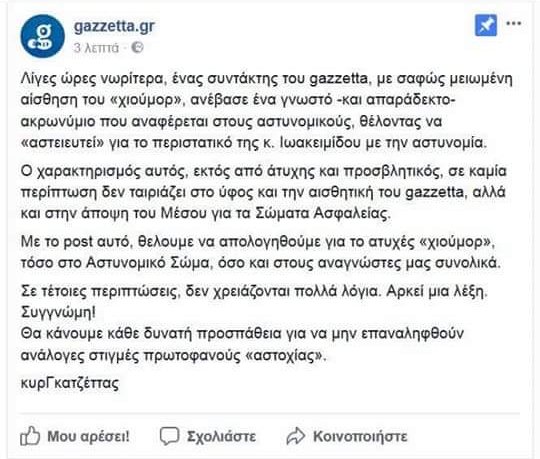540x459 pixels.
Task: Click the share arrow icon
Action: coord(296,436)
